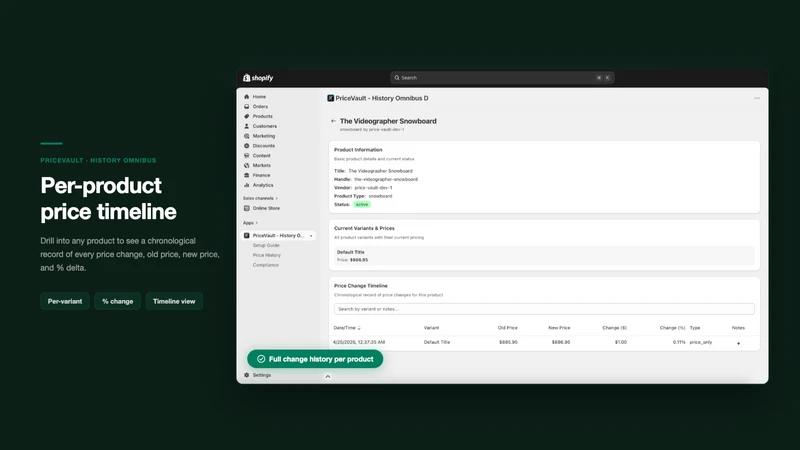This screenshot has height=450, width=800.
Task: Open Discounts in sidebar menu
Action: 264,146
